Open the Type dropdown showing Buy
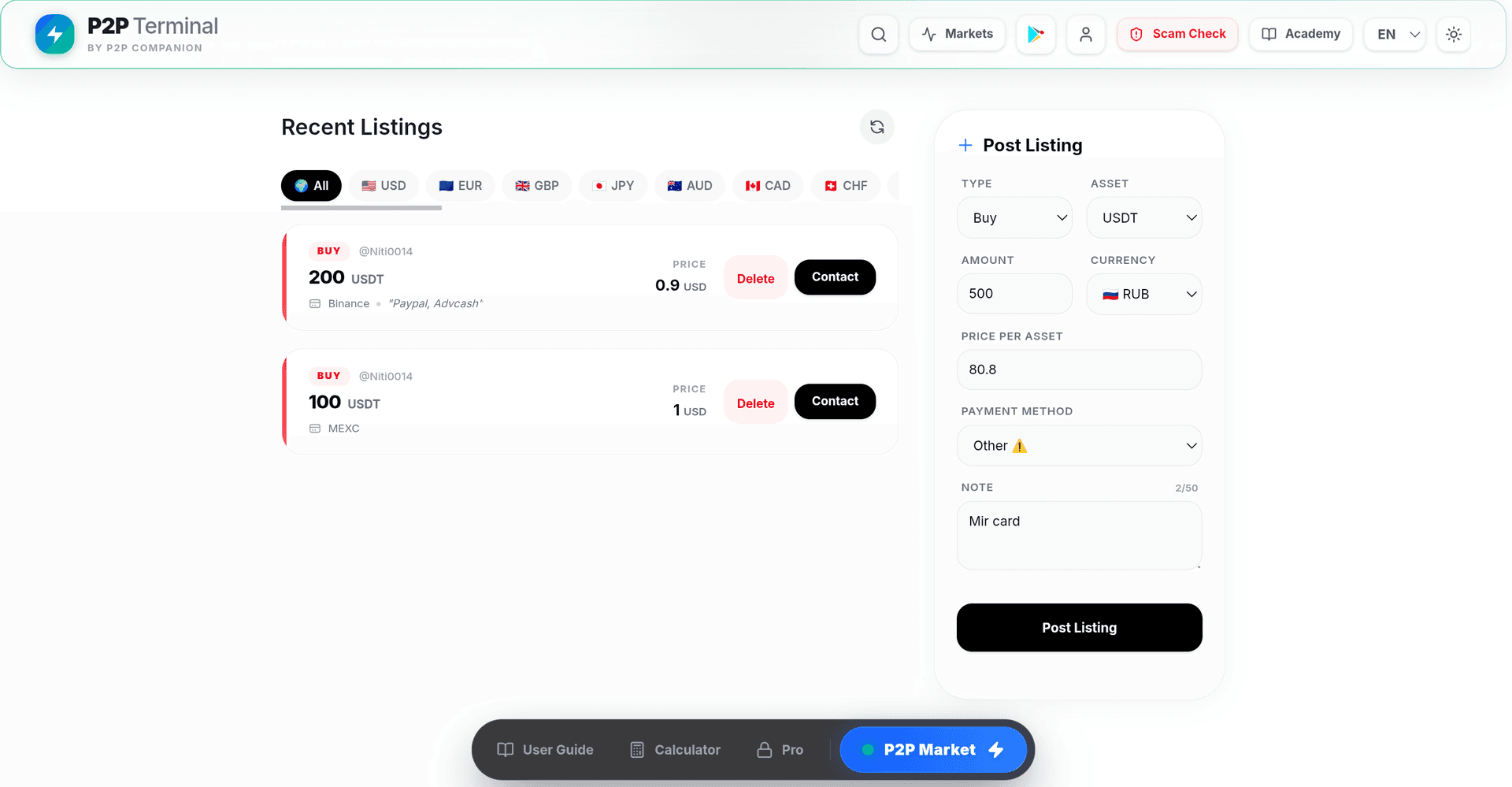This screenshot has width=1512, height=787. [x=1015, y=218]
